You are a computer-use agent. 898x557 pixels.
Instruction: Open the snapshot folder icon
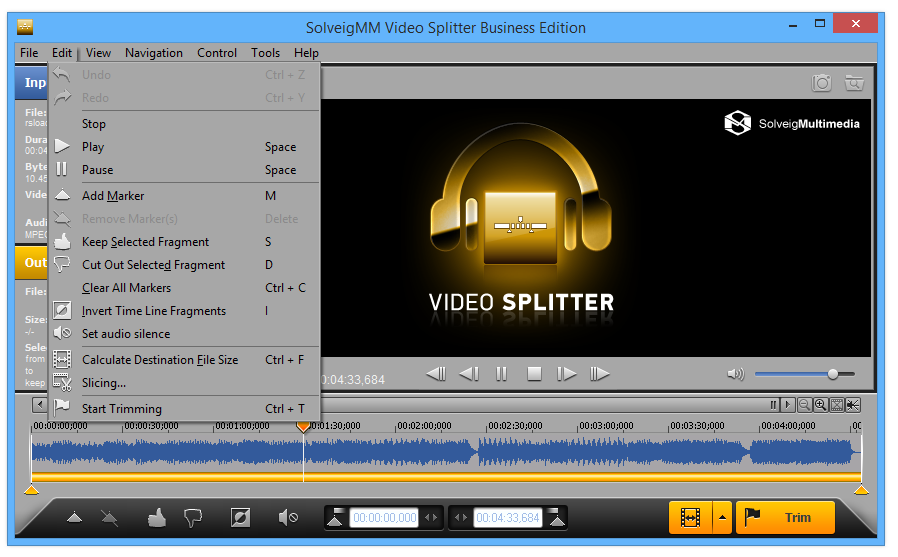pyautogui.click(x=854, y=83)
